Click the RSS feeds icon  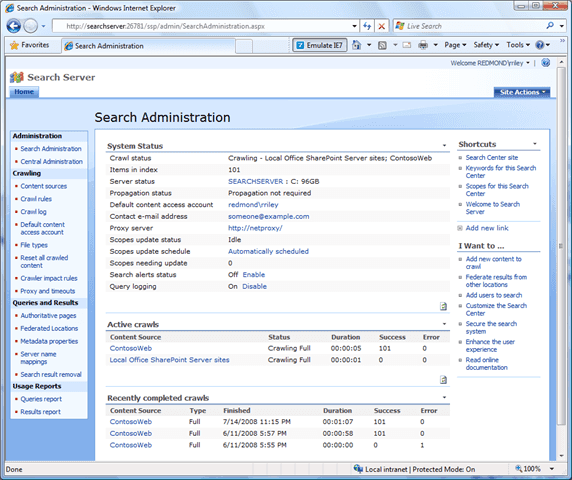coord(382,45)
